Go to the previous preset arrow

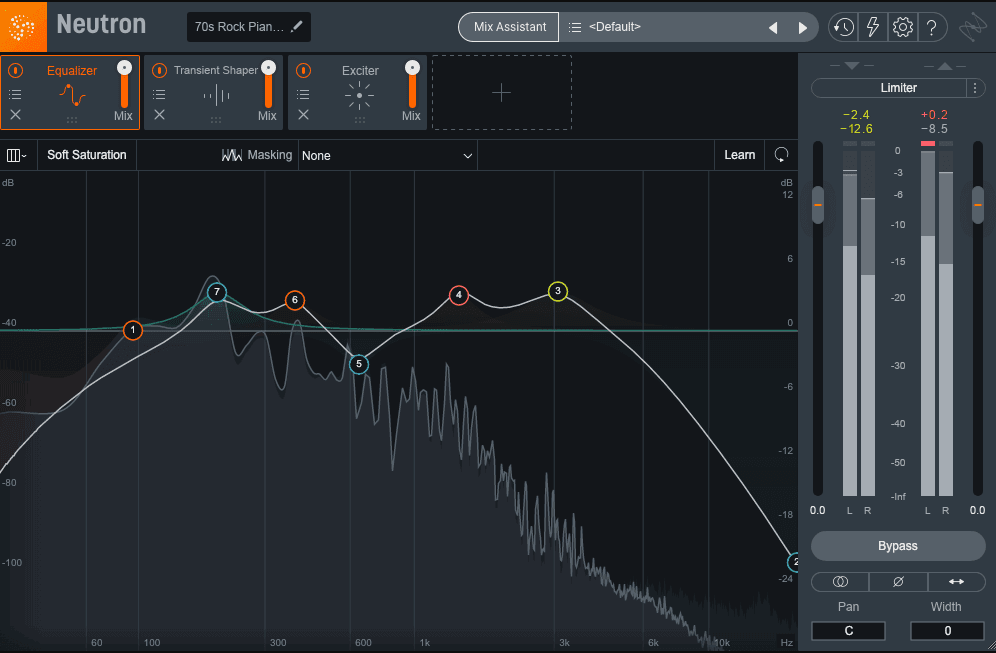click(773, 27)
